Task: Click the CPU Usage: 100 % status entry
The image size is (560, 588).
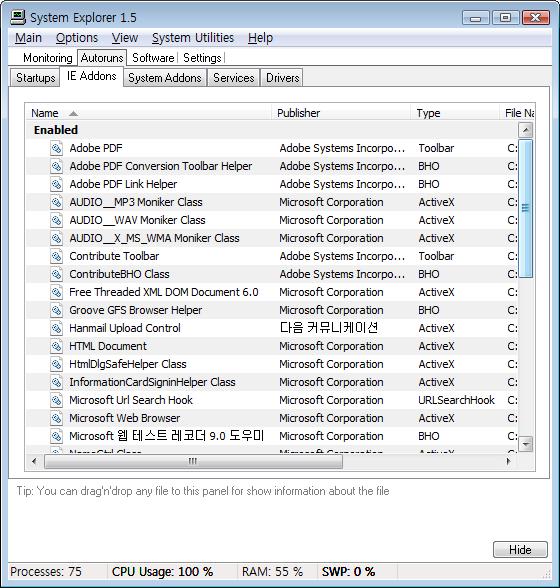Action: [162, 572]
